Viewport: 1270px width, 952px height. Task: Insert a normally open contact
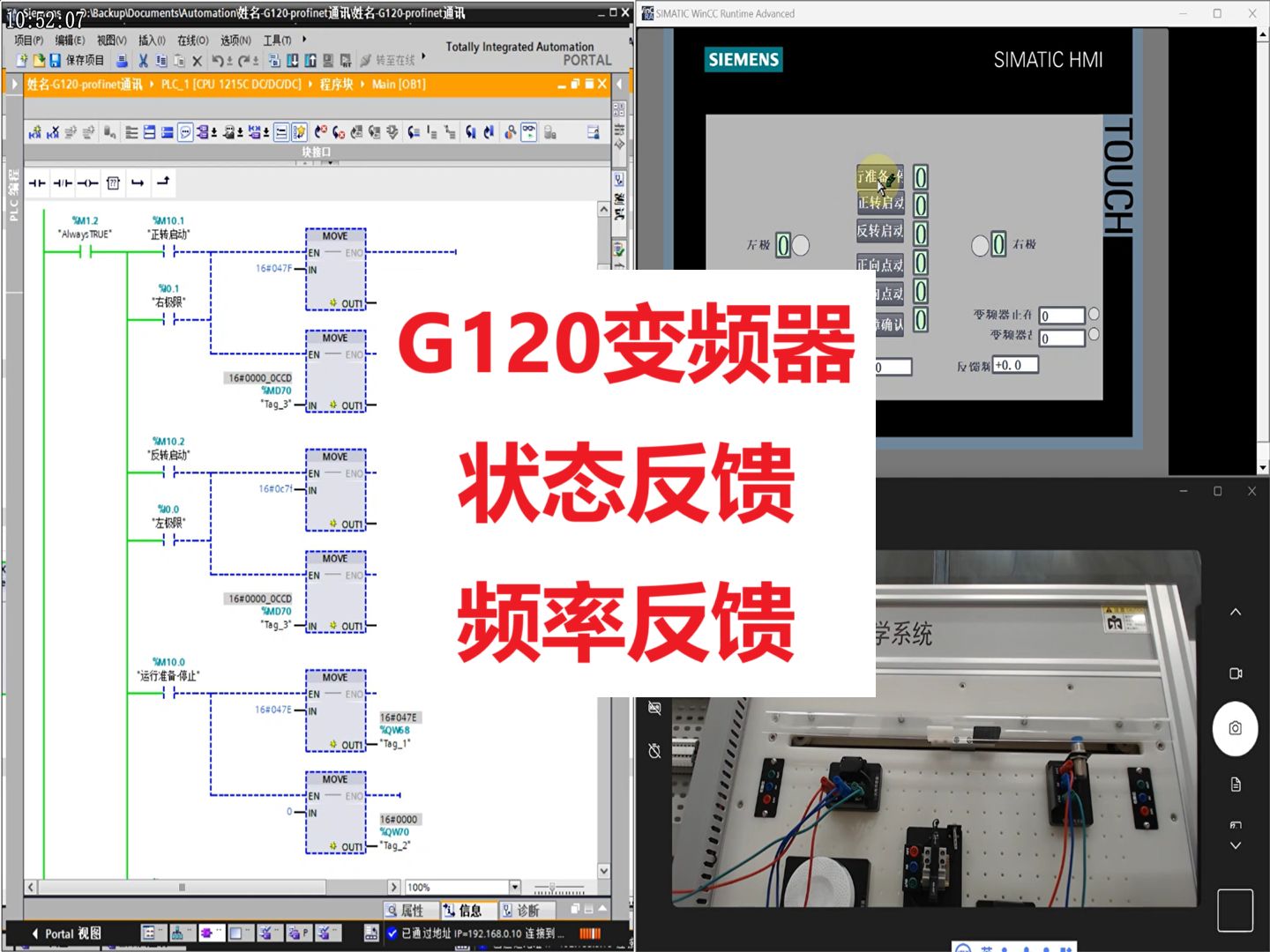click(x=37, y=183)
